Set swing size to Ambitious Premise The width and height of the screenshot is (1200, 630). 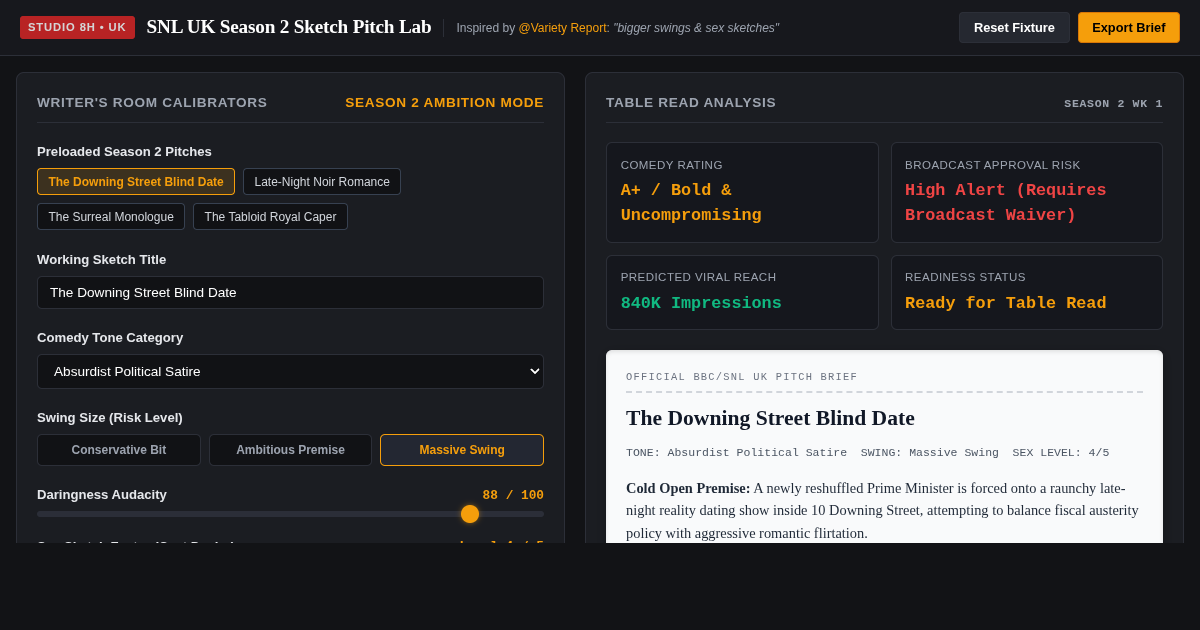tap(290, 450)
